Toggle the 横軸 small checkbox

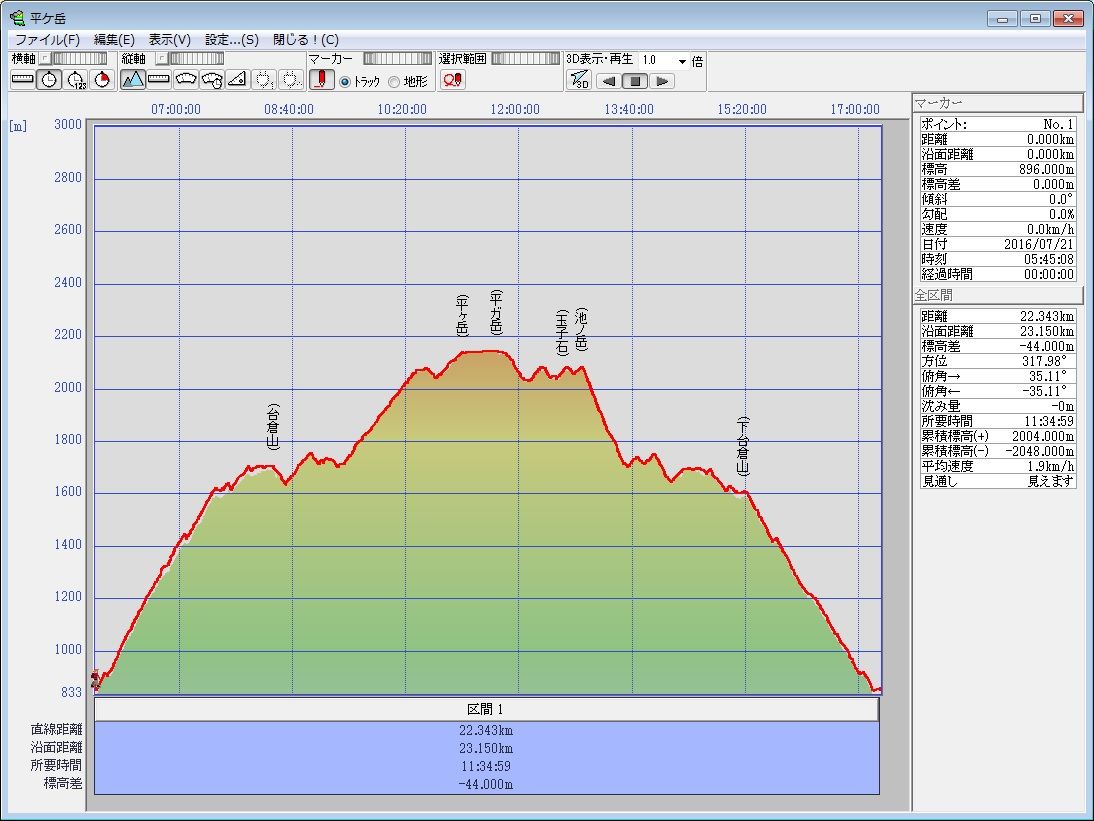coord(45,59)
